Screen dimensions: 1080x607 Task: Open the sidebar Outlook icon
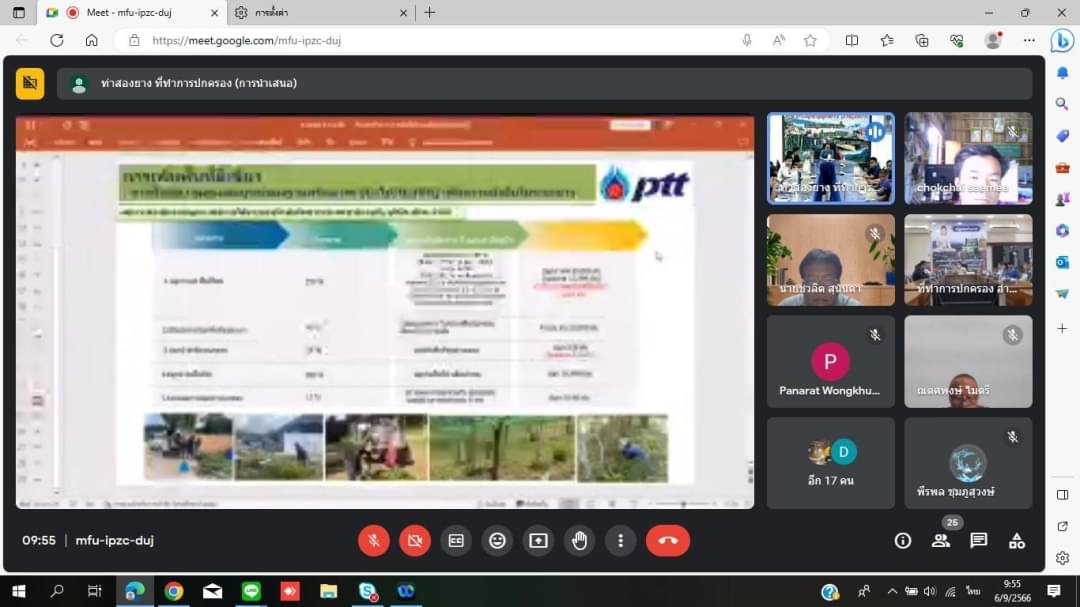[1062, 263]
